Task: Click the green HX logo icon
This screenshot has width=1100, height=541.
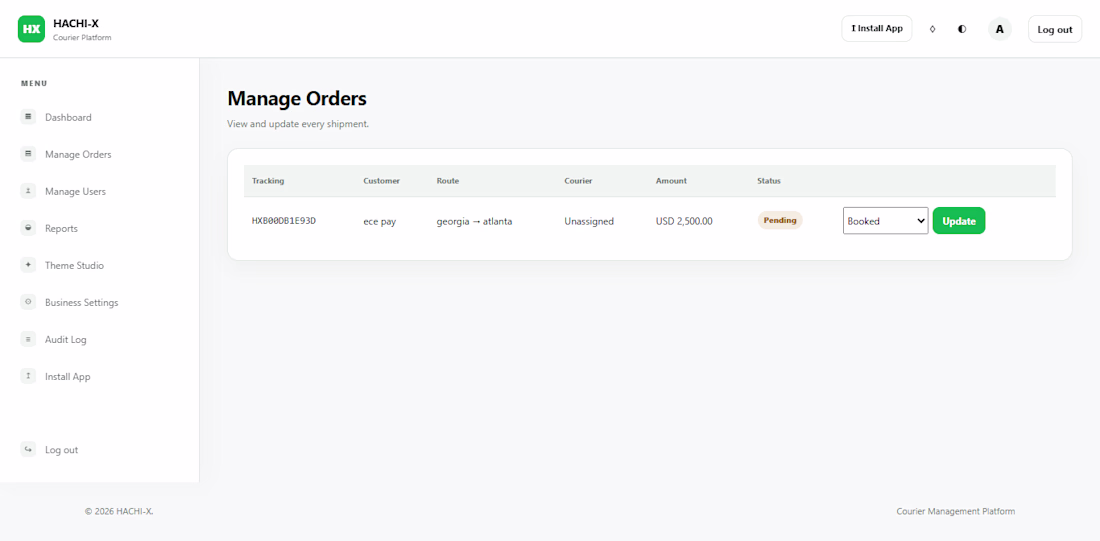Action: pos(31,29)
